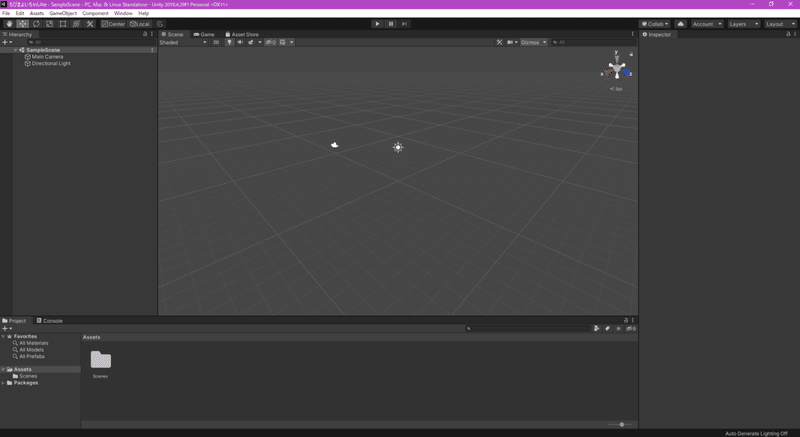Select the Move tool
Screen dimensions: 800x437
click(23, 24)
